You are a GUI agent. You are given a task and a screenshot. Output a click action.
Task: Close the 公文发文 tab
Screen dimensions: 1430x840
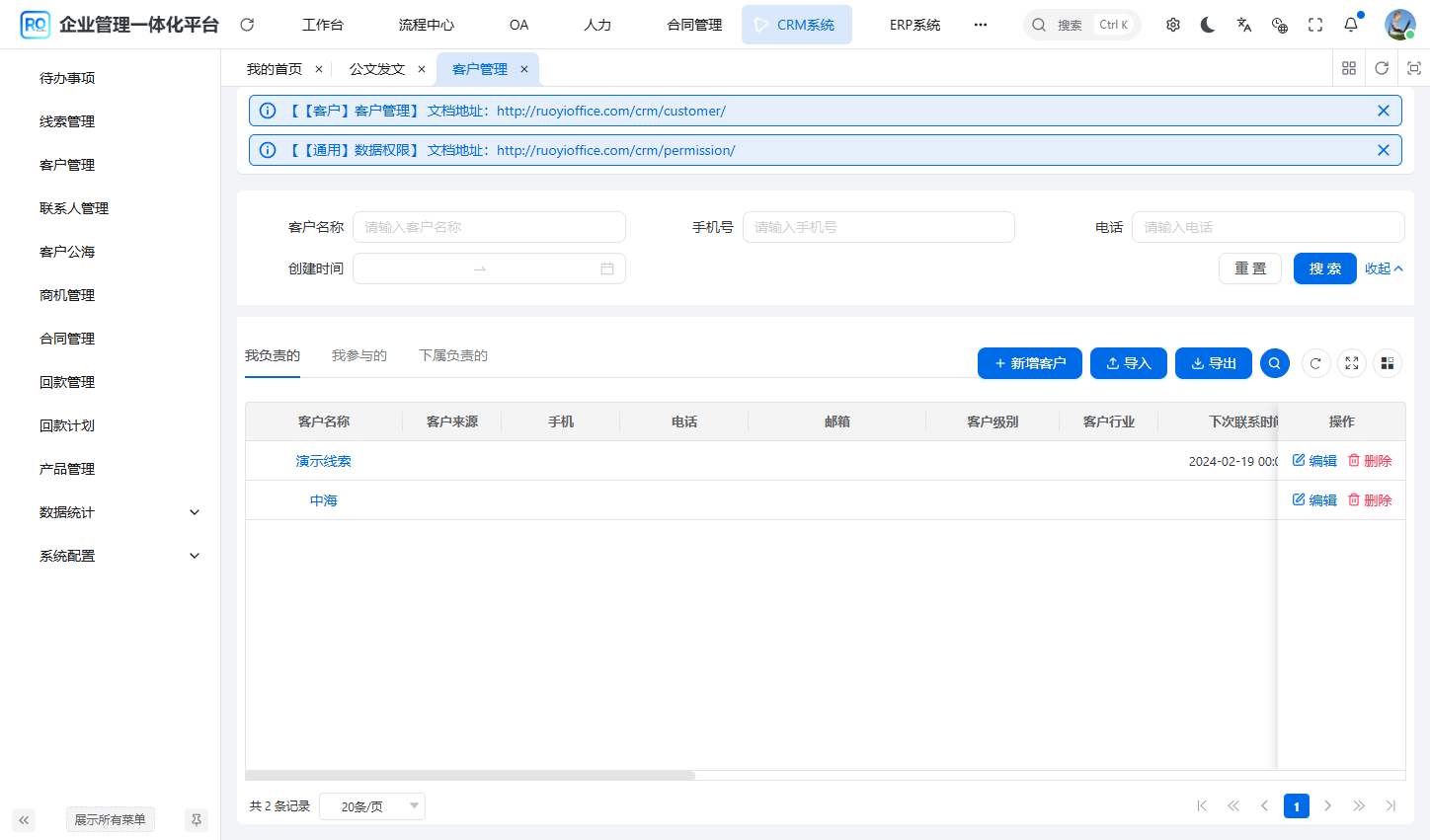[x=422, y=69]
